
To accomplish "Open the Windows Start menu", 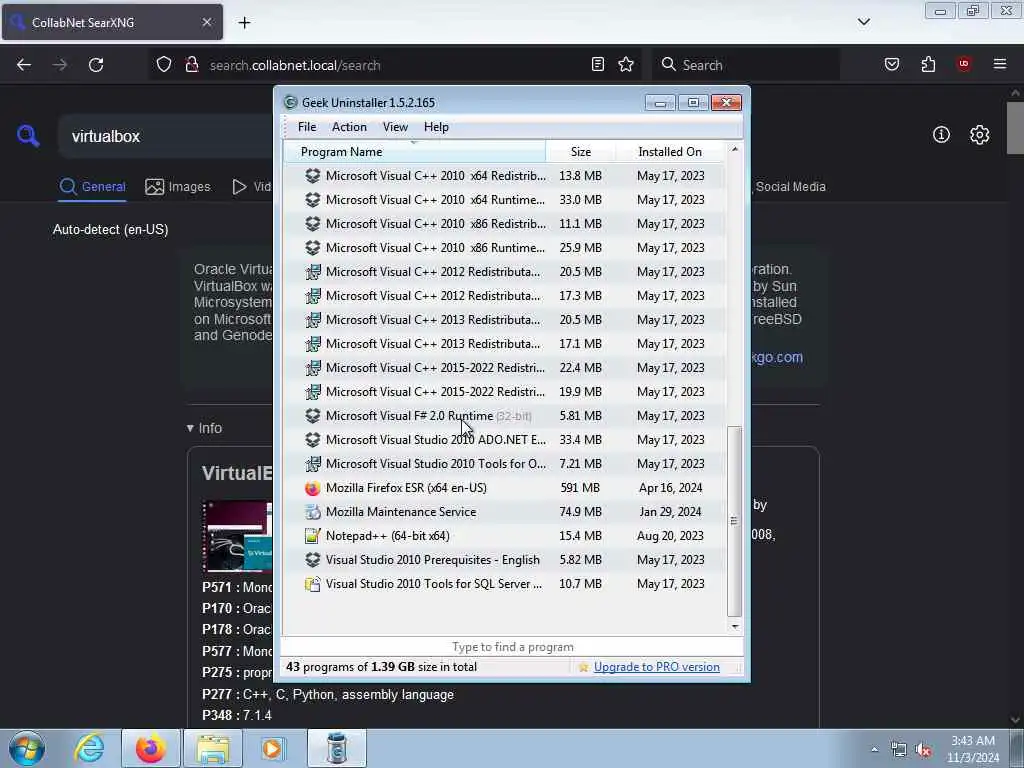I will pos(27,748).
